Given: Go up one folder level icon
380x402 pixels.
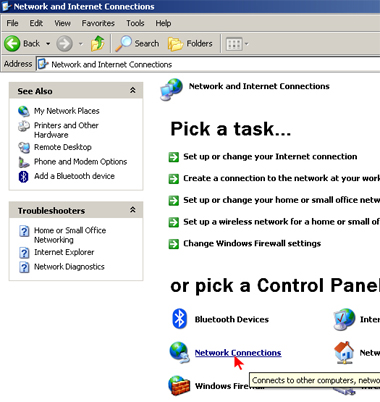Looking at the screenshot, I should point(97,44).
